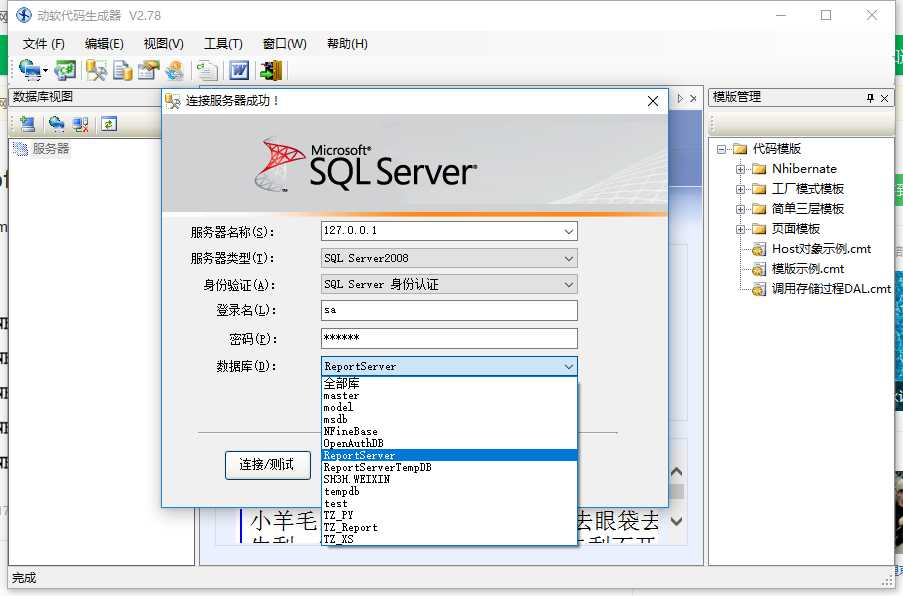Click the document-with-database toolbar icon
The height and width of the screenshot is (596, 903).
(122, 70)
